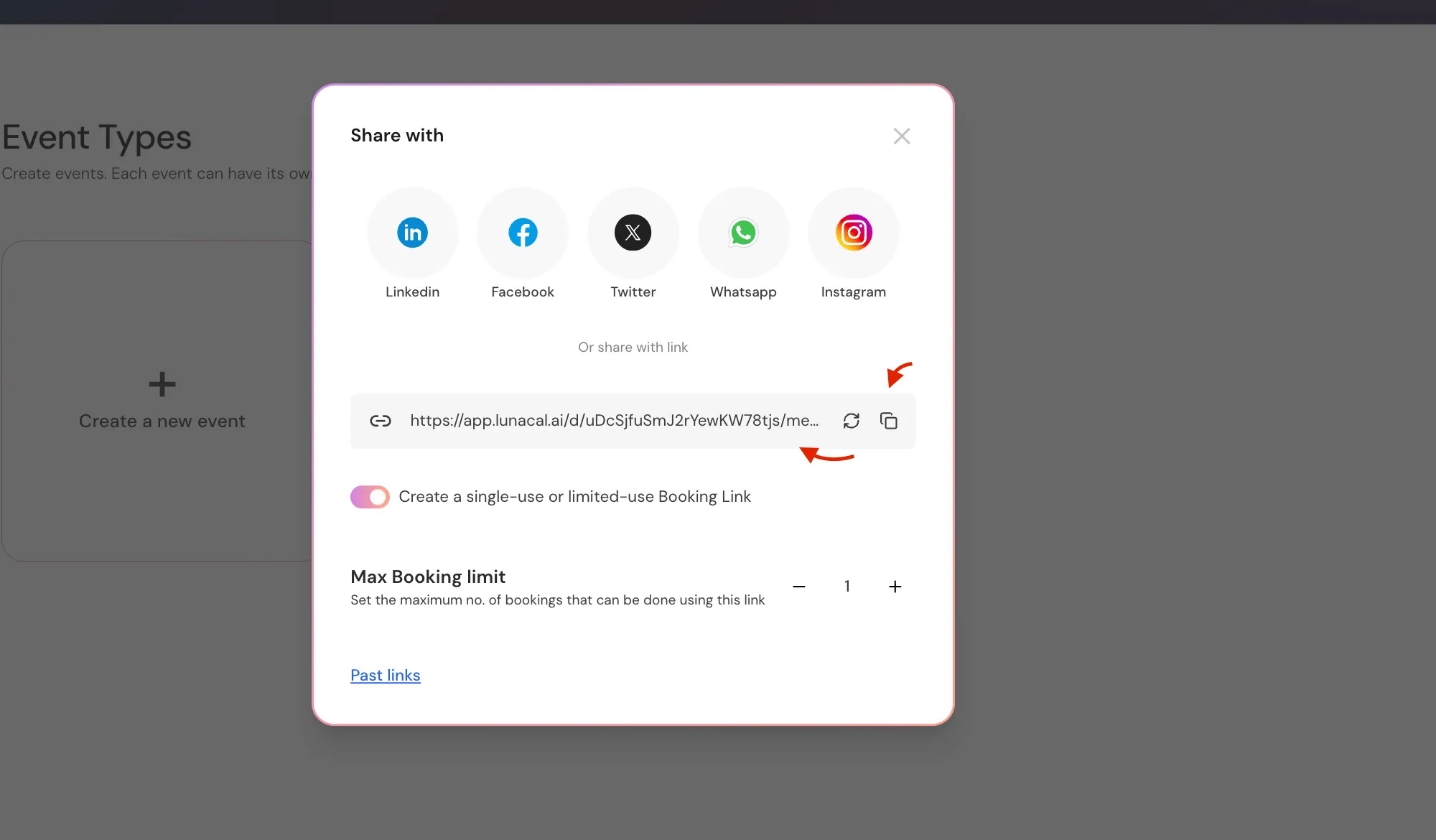Image resolution: width=1436 pixels, height=840 pixels.
Task: Increase Max Booking limit with plus
Action: coord(895,587)
